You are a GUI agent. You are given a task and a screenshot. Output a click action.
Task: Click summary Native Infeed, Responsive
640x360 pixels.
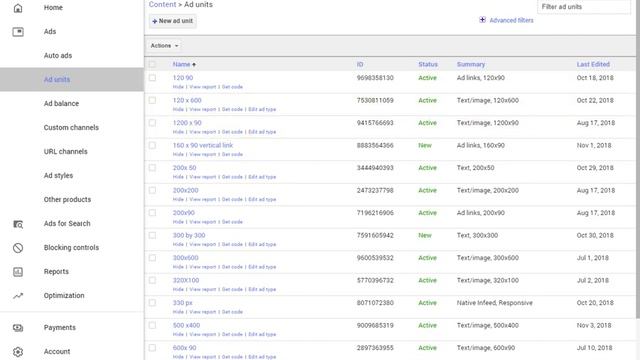494,303
